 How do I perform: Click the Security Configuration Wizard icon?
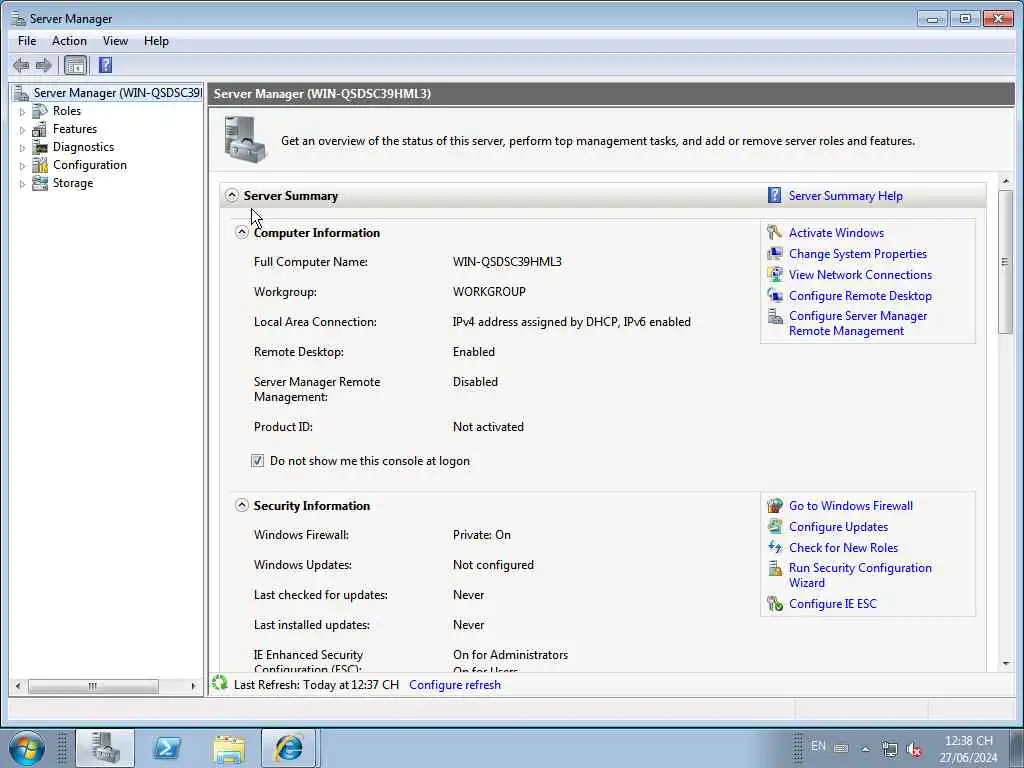click(775, 568)
